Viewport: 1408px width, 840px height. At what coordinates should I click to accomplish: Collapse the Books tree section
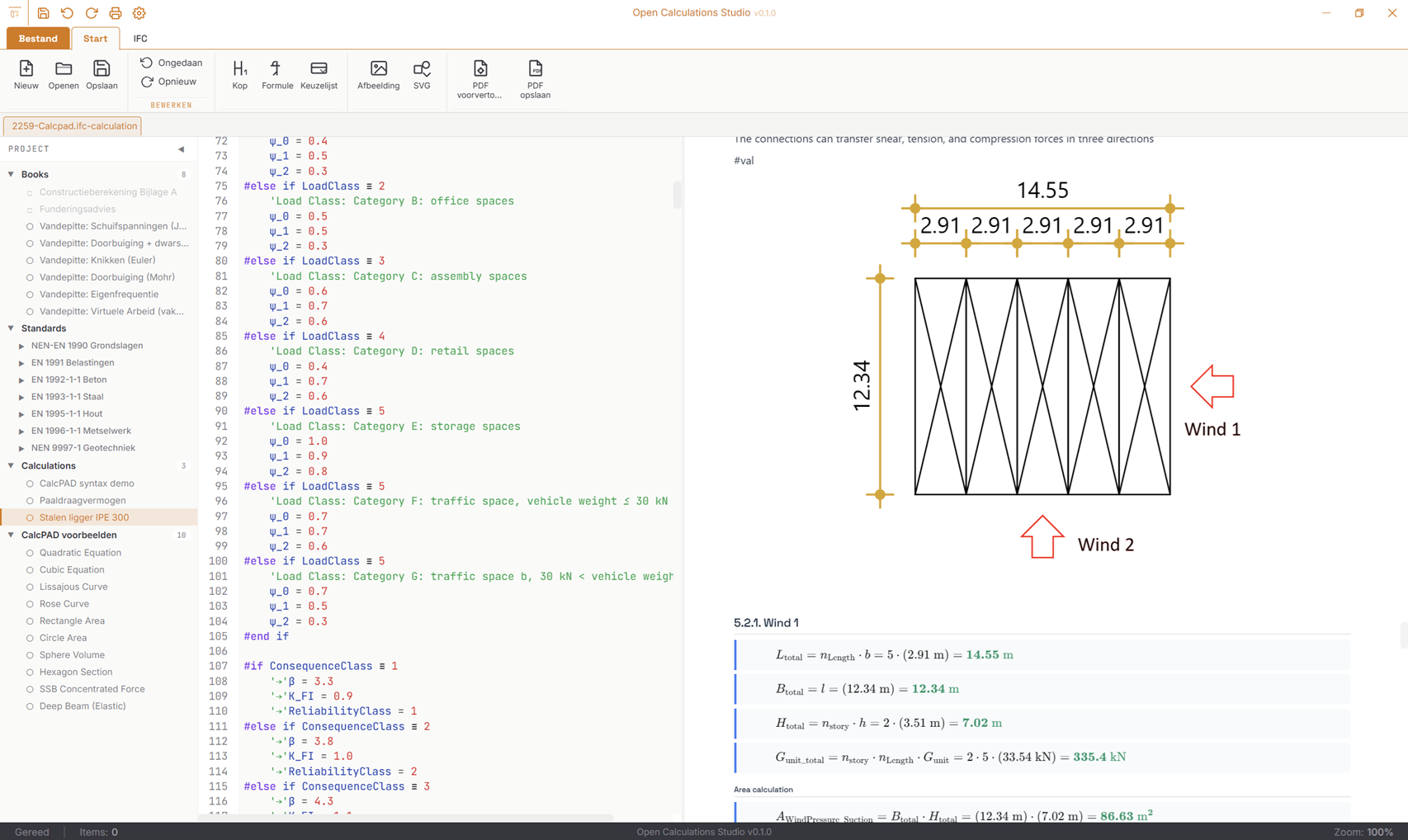pos(11,174)
